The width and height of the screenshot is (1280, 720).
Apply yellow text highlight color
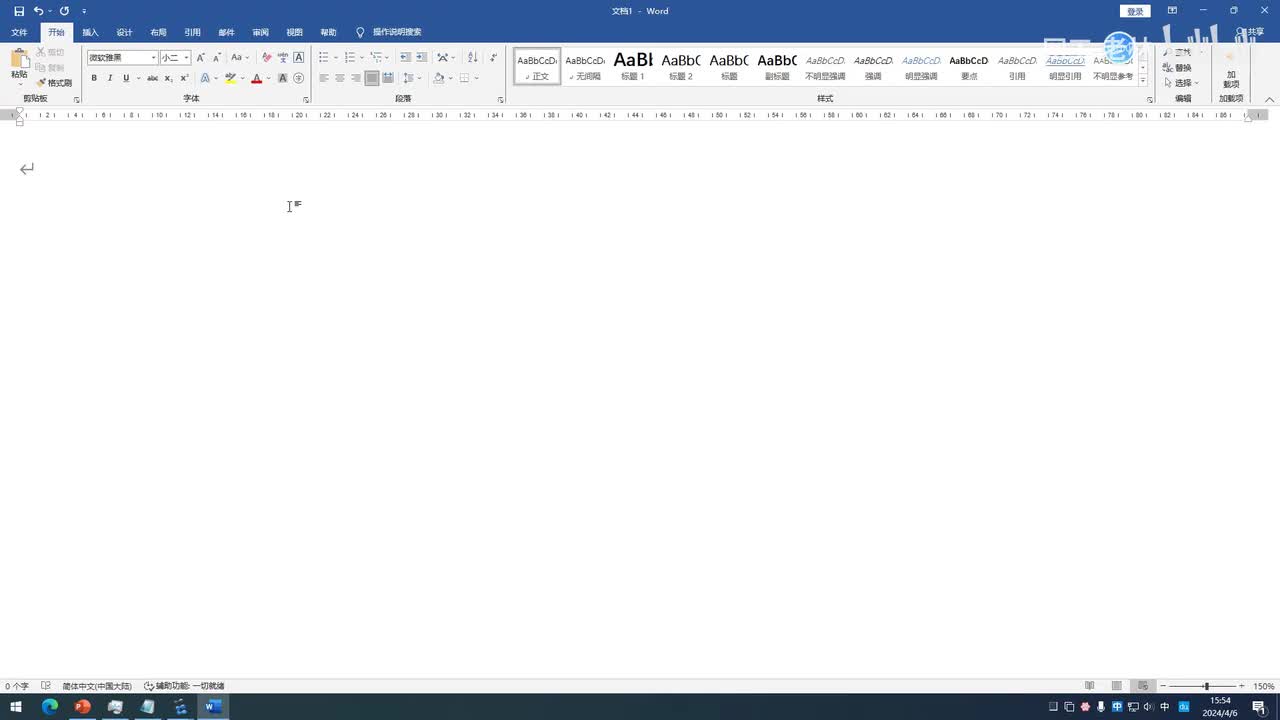click(x=231, y=78)
